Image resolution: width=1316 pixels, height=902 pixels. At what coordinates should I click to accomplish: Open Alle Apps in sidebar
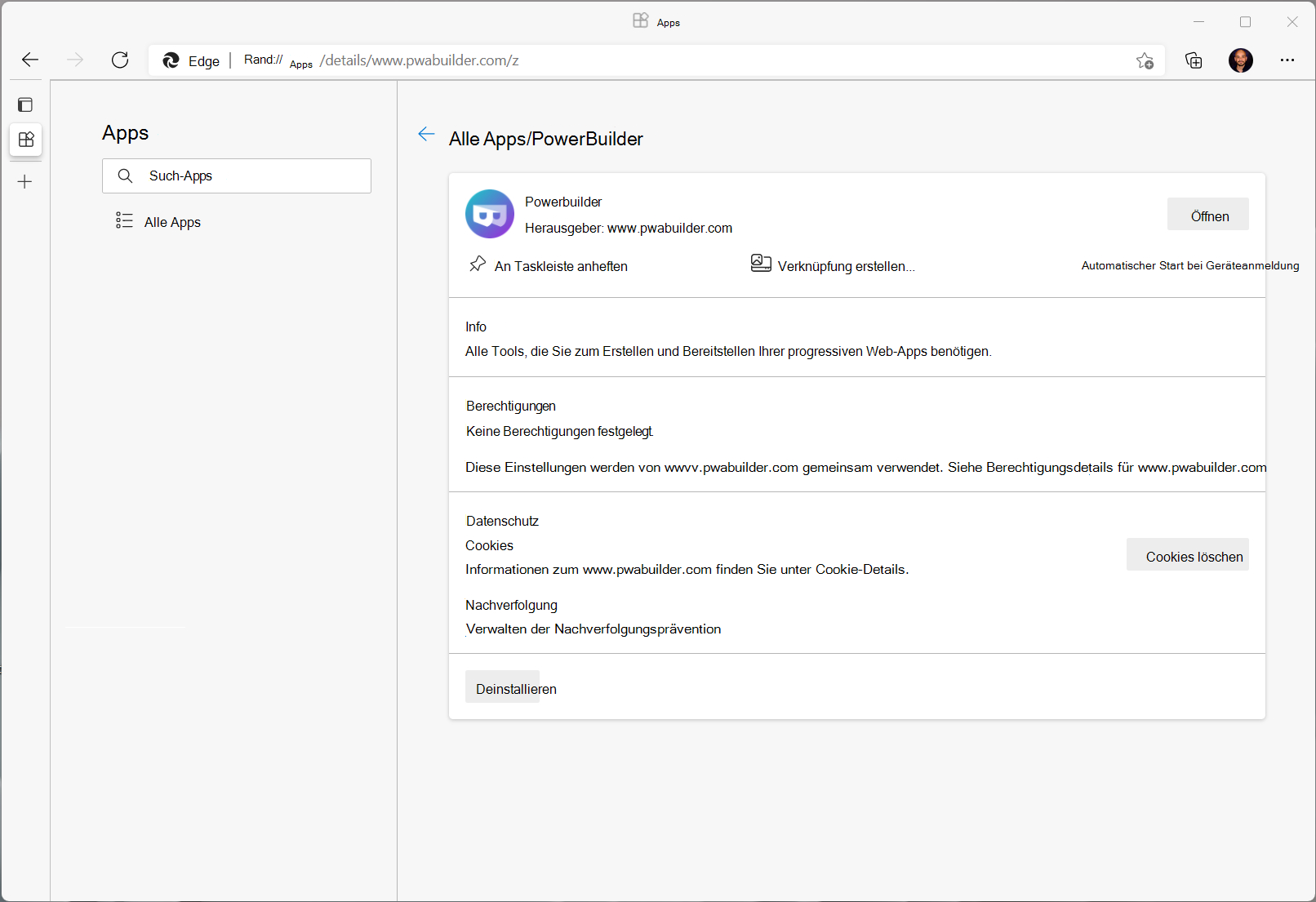point(172,222)
